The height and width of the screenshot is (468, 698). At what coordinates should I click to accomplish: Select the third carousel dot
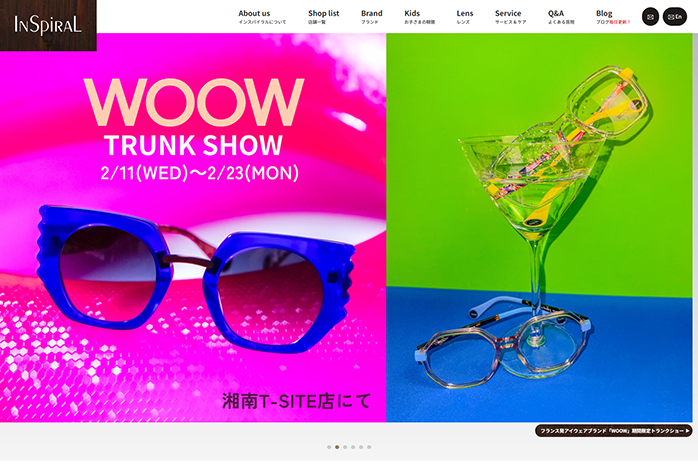point(345,447)
